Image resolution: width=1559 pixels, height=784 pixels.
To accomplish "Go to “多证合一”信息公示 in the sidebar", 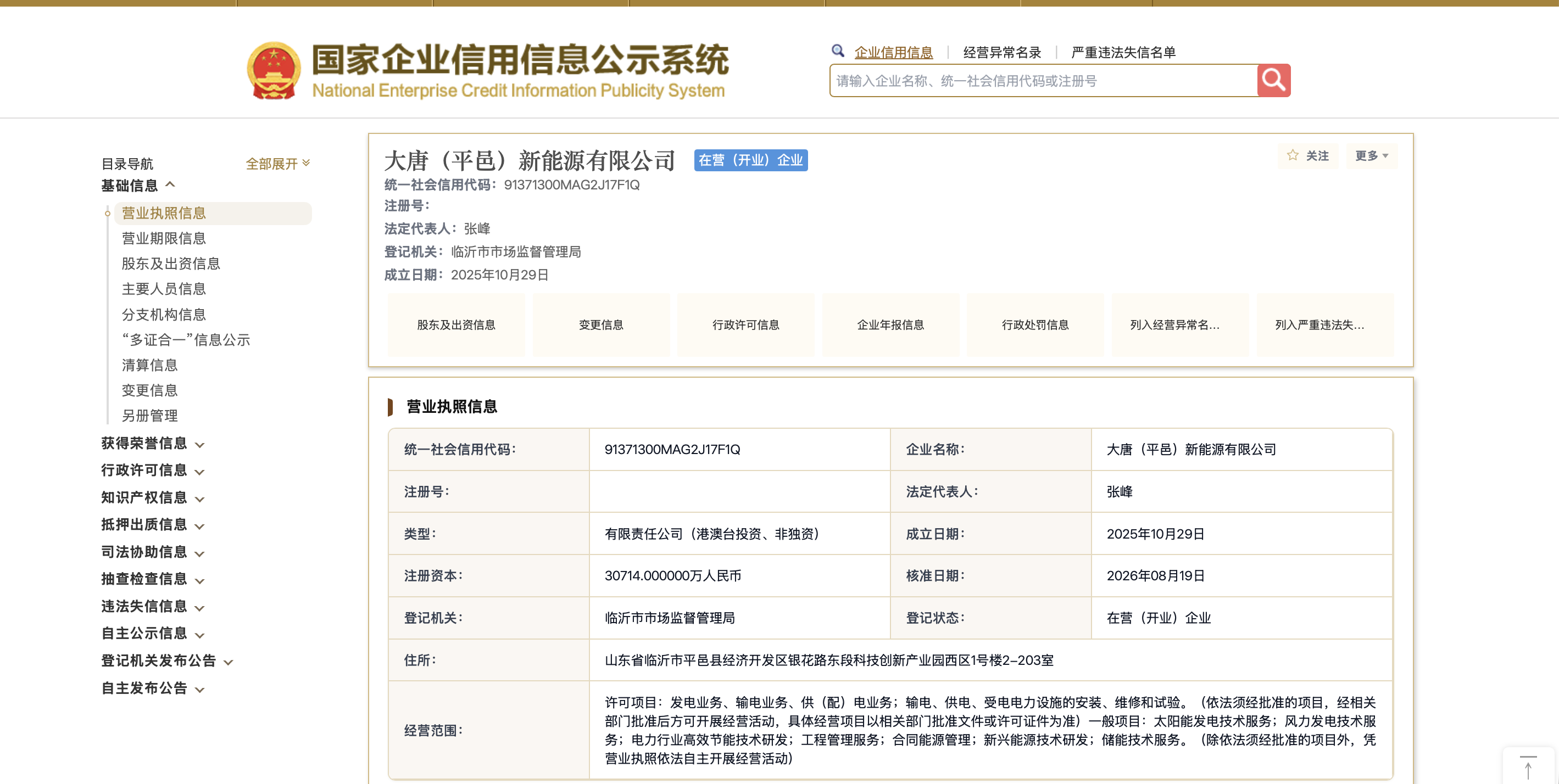I will point(186,340).
